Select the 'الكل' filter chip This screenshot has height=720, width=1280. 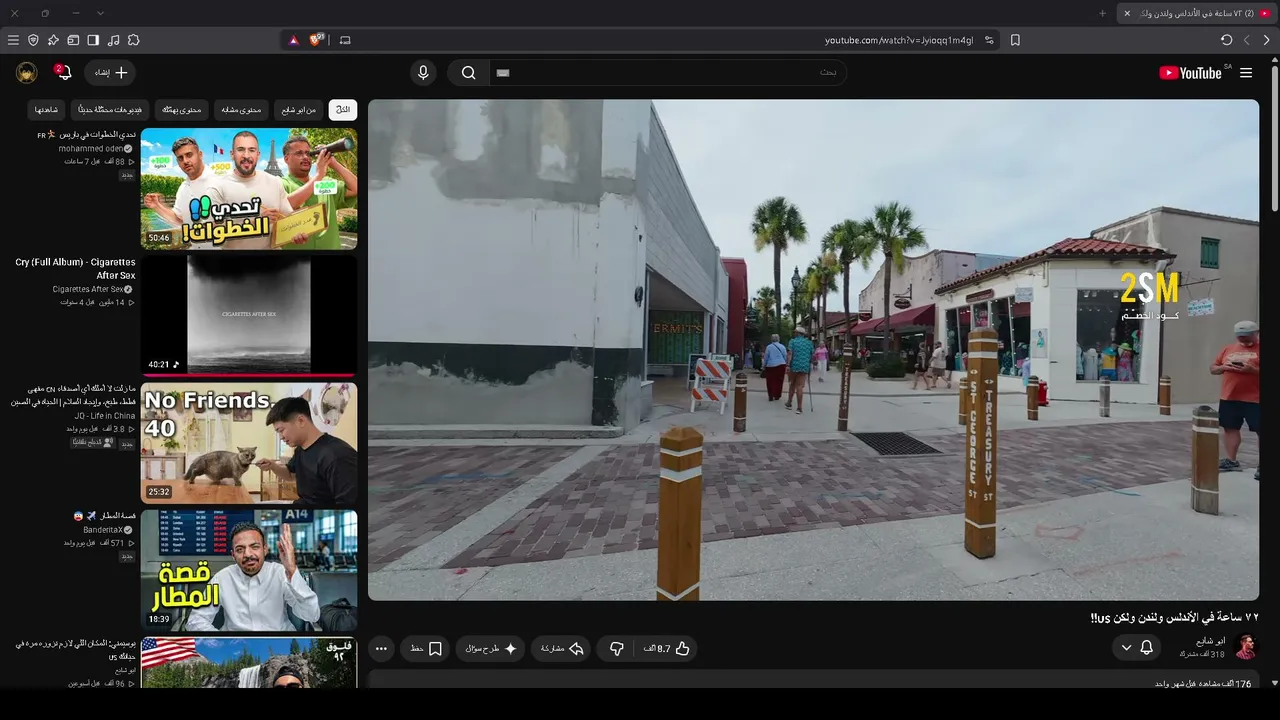coord(343,109)
